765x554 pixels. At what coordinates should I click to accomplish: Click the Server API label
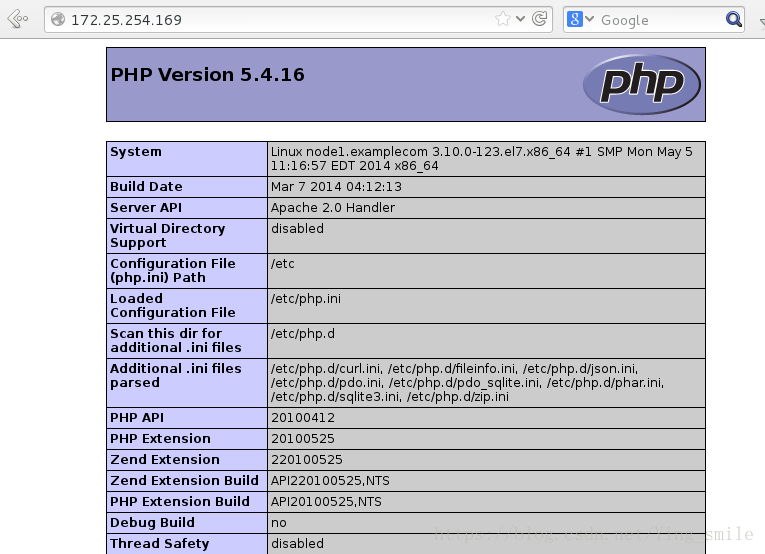point(146,208)
